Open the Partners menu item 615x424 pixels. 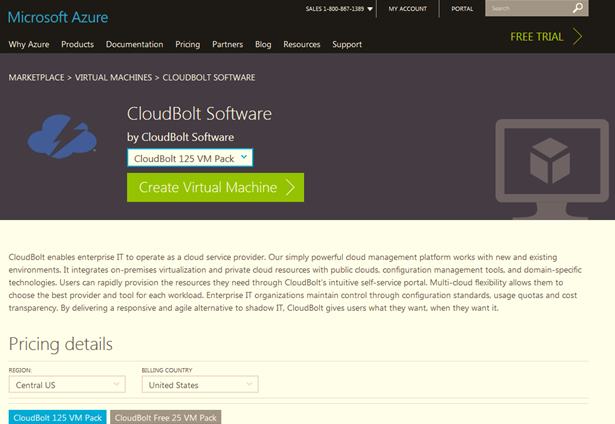pos(227,44)
